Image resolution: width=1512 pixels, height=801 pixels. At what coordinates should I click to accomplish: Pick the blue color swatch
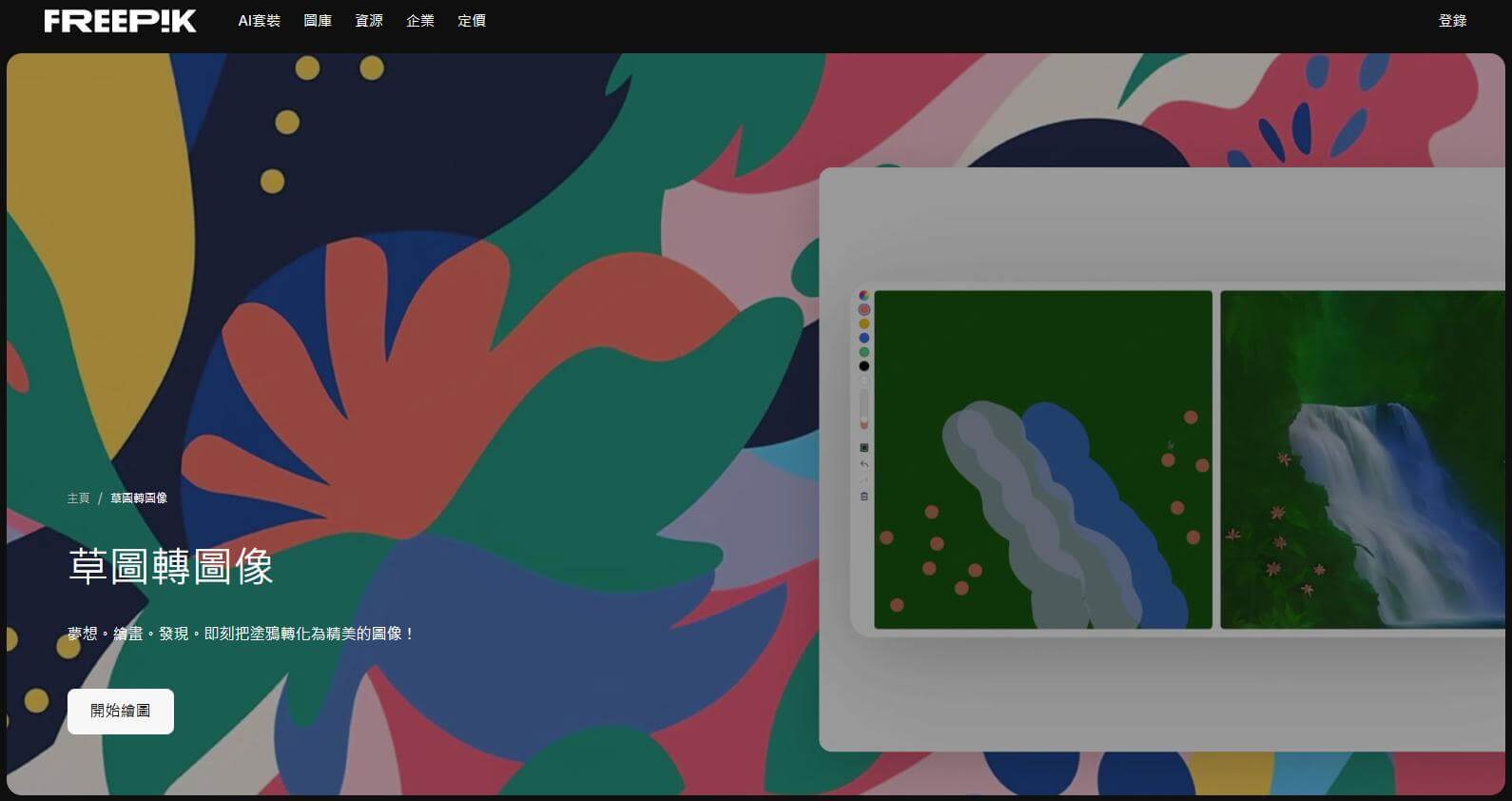(863, 338)
